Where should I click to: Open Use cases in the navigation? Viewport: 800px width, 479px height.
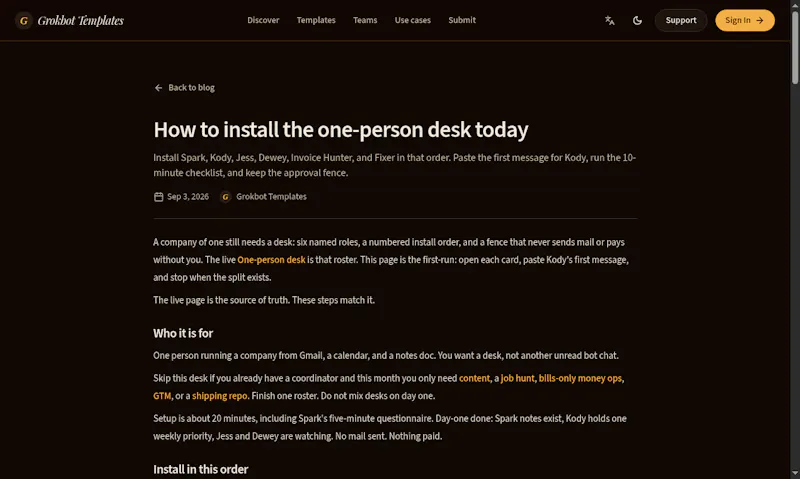[x=413, y=20]
